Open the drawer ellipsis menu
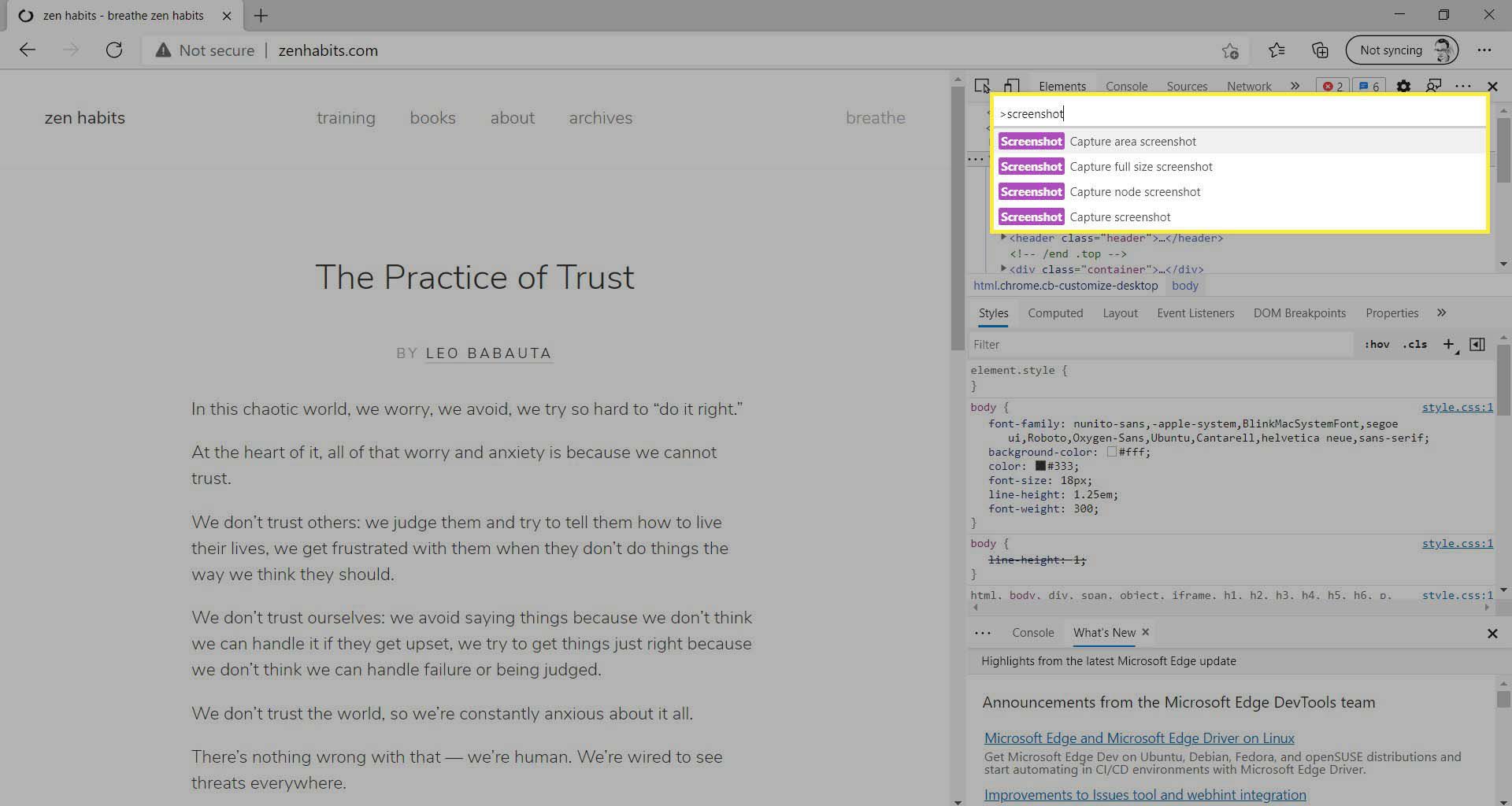 click(982, 633)
